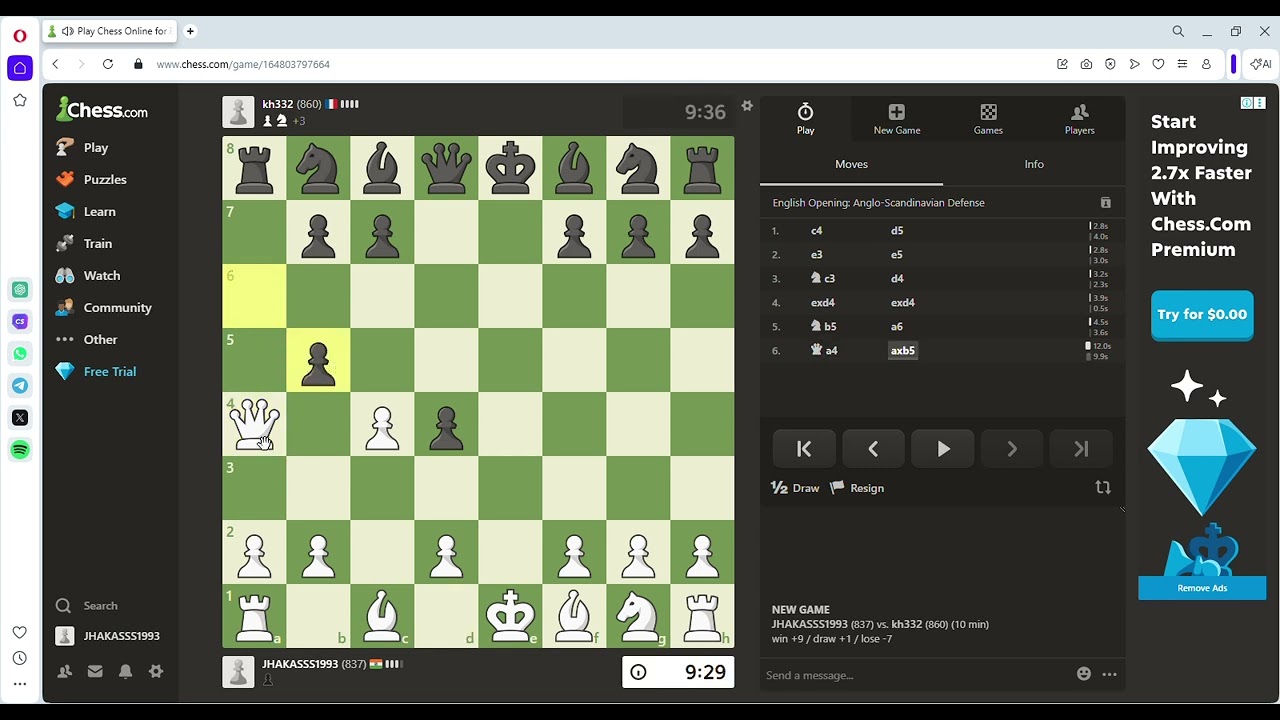The width and height of the screenshot is (1280, 720).
Task: Jump to the last move
Action: pos(1081,449)
